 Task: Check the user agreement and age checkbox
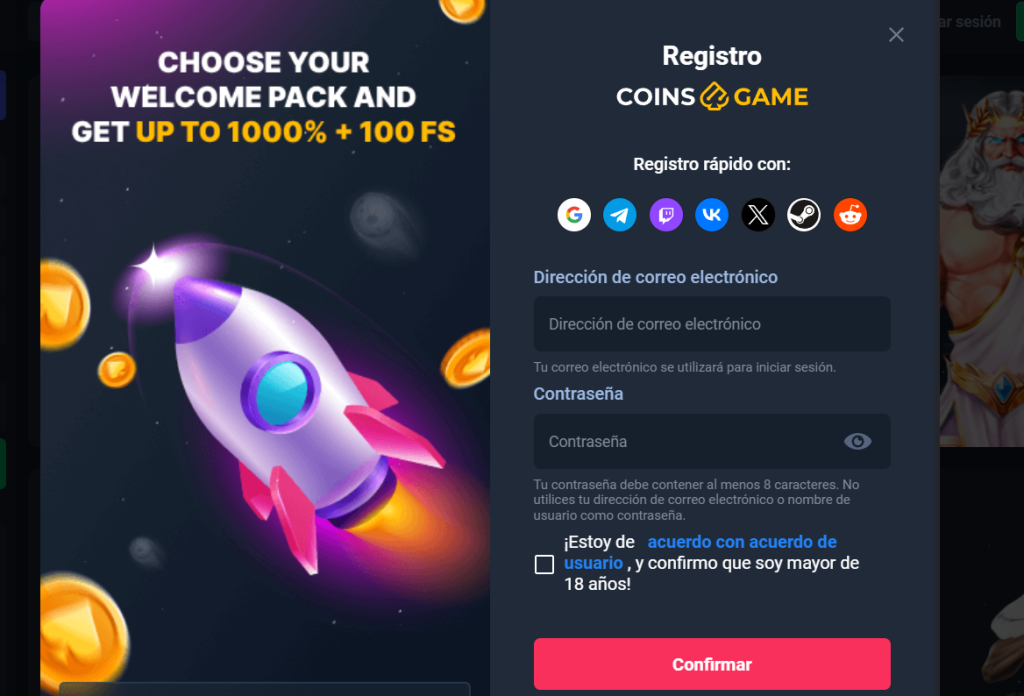click(x=544, y=564)
